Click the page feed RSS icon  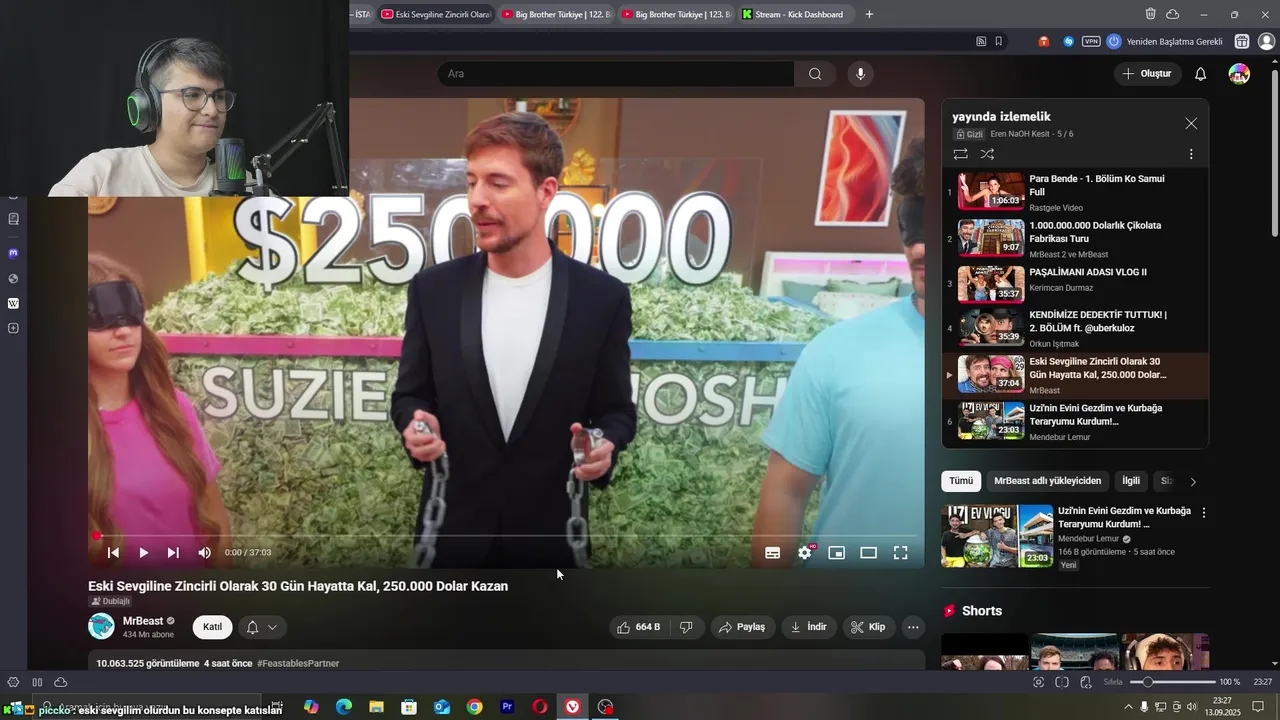(981, 42)
